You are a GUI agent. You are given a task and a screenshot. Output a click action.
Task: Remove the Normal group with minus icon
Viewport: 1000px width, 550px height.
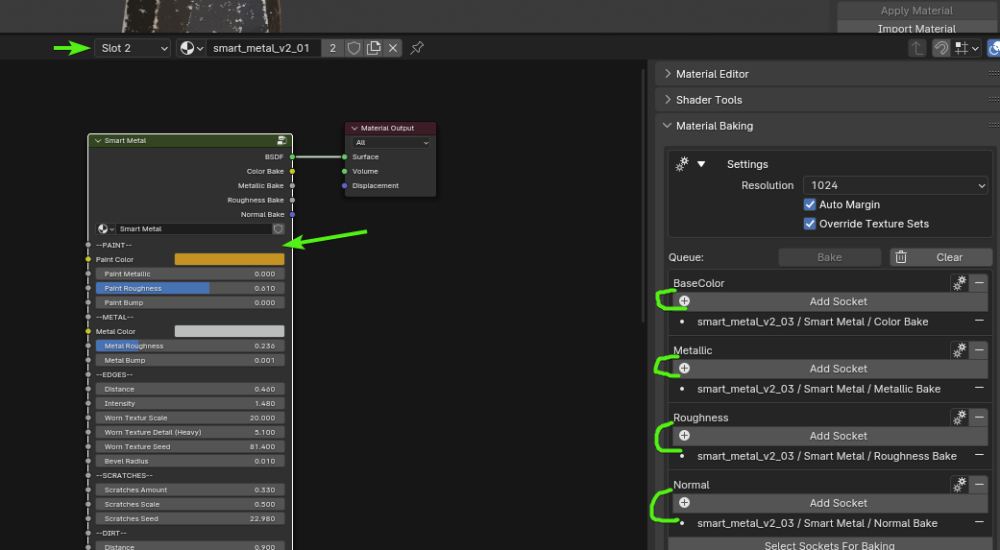click(979, 485)
